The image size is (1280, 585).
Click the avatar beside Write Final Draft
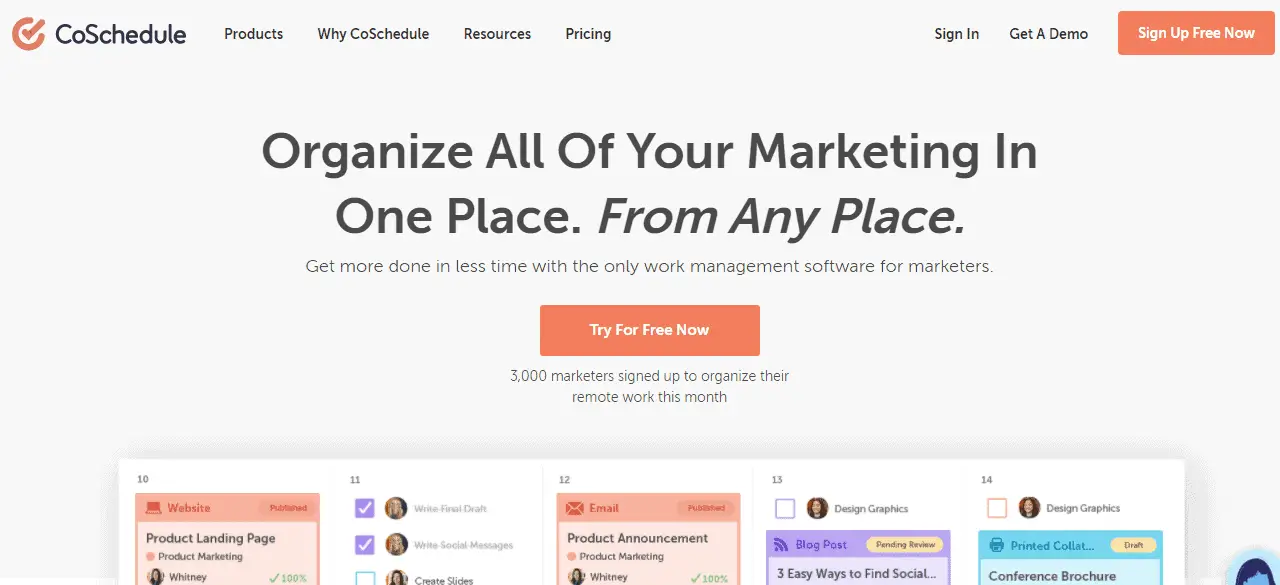[396, 508]
